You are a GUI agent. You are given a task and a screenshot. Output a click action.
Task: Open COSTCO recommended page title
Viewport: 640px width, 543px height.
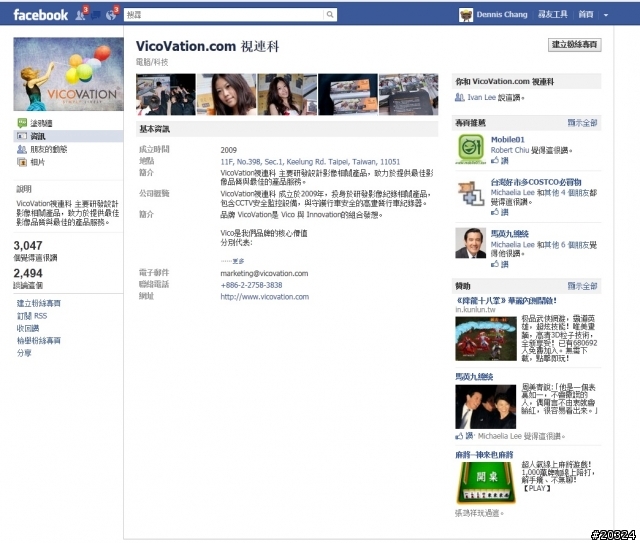[x=536, y=182]
